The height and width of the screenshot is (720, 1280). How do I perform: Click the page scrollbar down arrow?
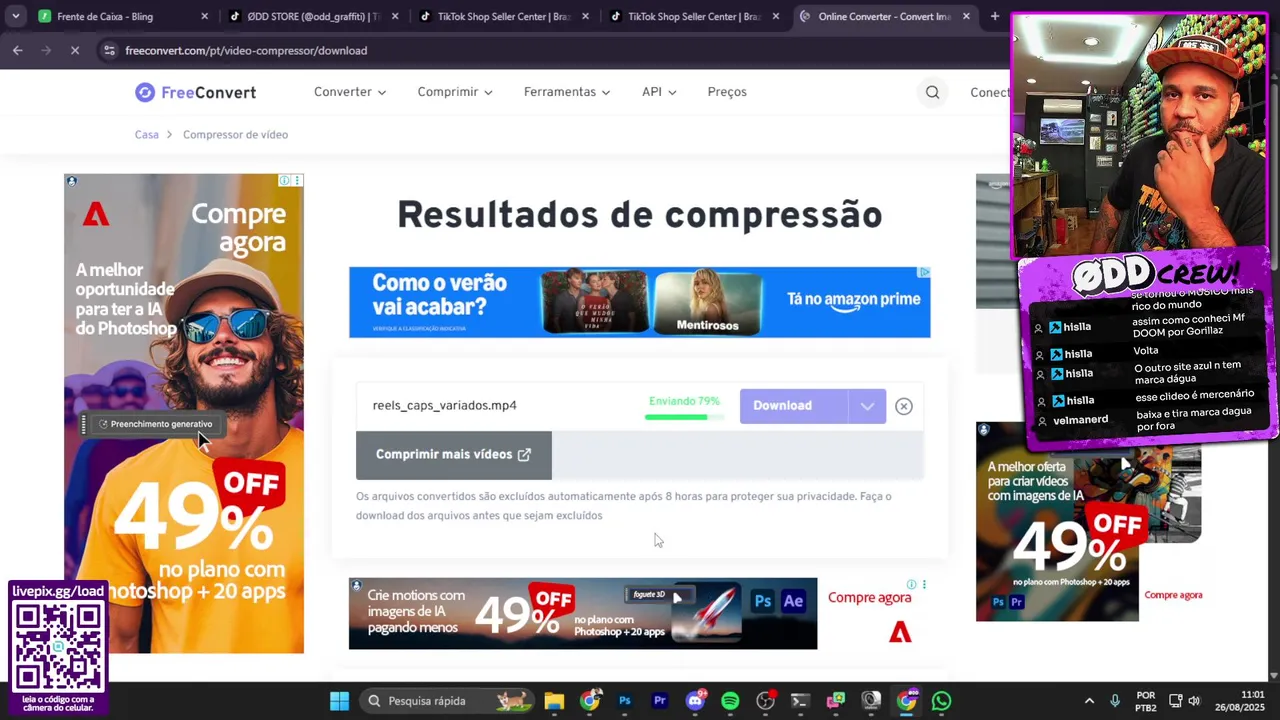[1272, 676]
